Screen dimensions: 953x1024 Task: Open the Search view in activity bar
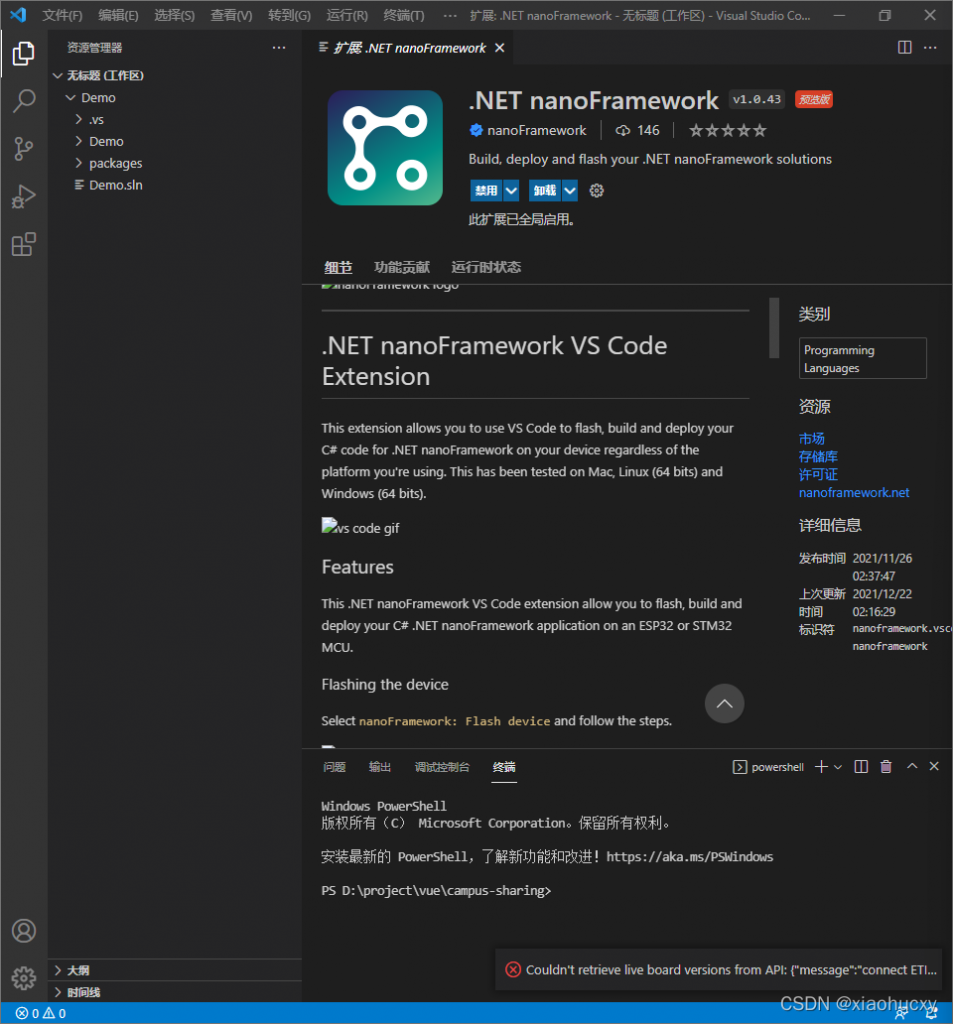click(x=24, y=101)
